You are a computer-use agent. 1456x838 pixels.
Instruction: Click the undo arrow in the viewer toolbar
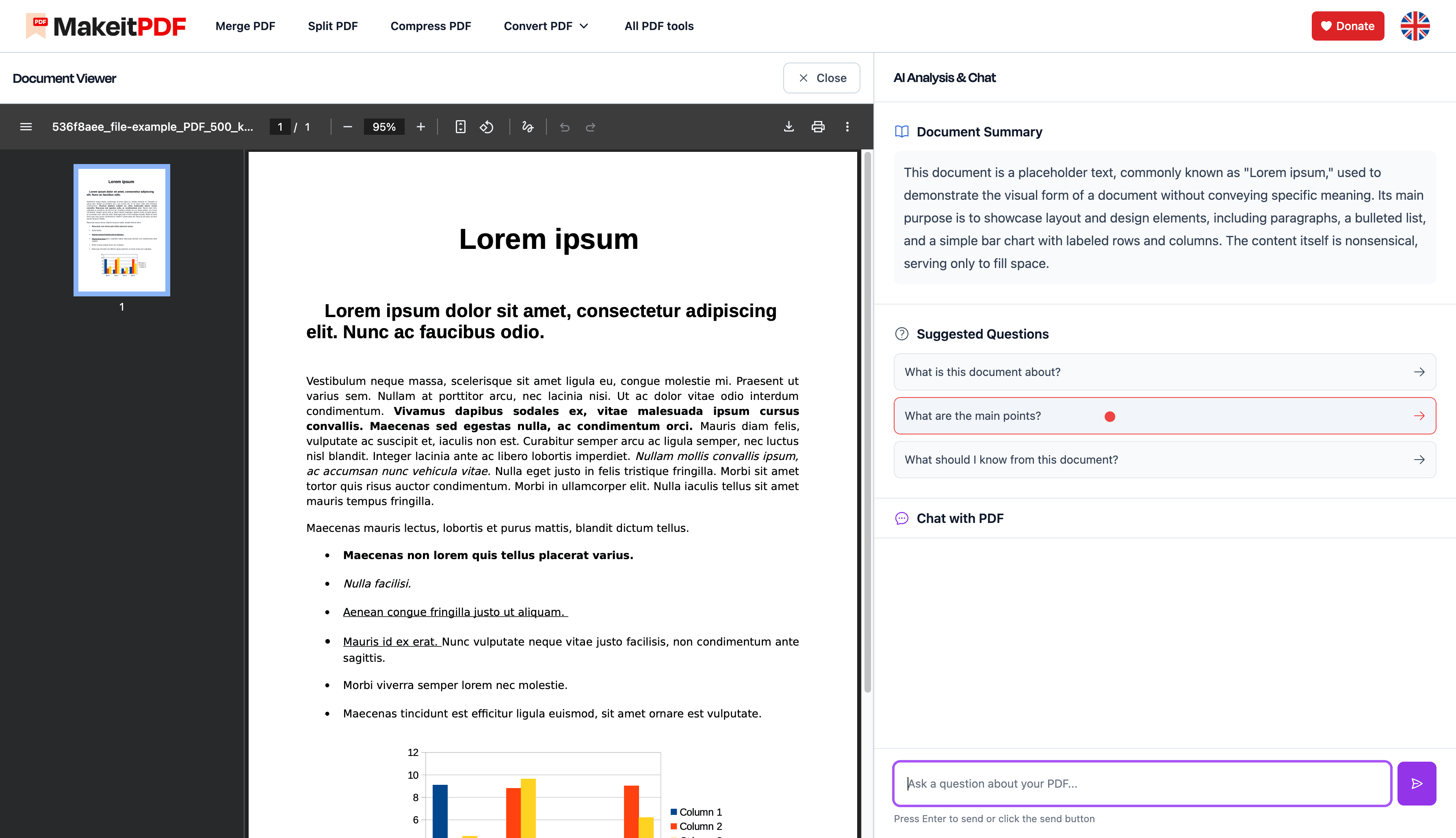pos(564,127)
